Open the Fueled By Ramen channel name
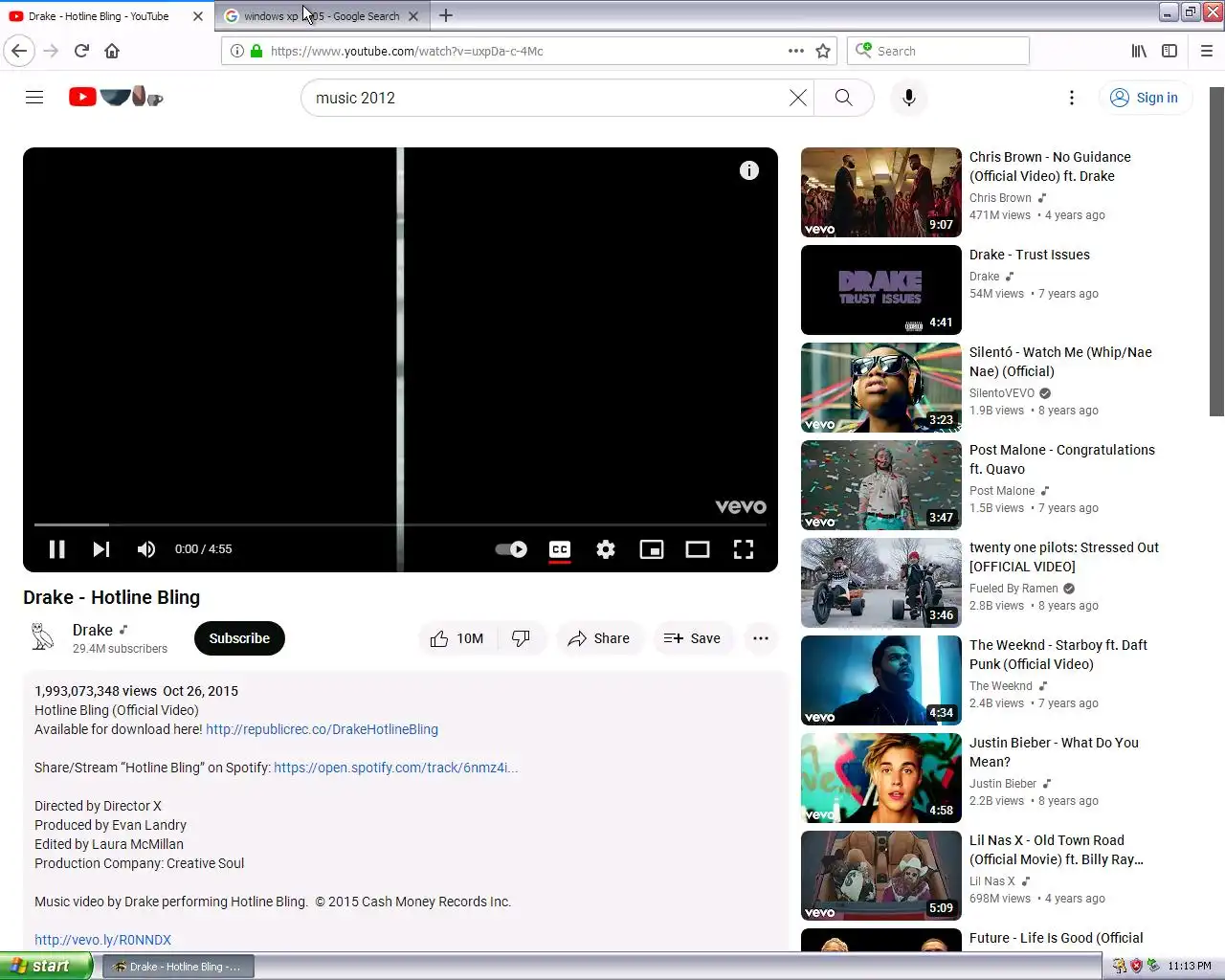1225x980 pixels. pos(1013,589)
